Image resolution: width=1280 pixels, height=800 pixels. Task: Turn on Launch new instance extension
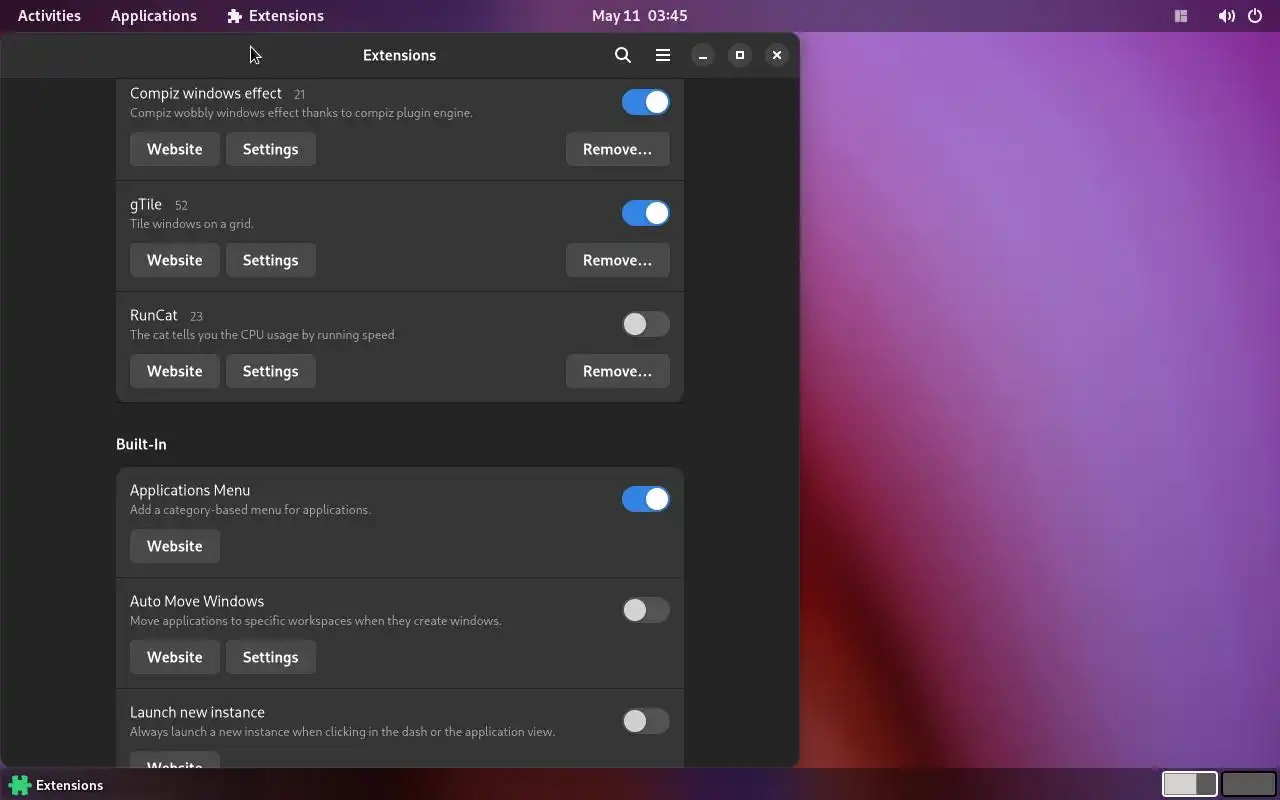[x=645, y=721]
